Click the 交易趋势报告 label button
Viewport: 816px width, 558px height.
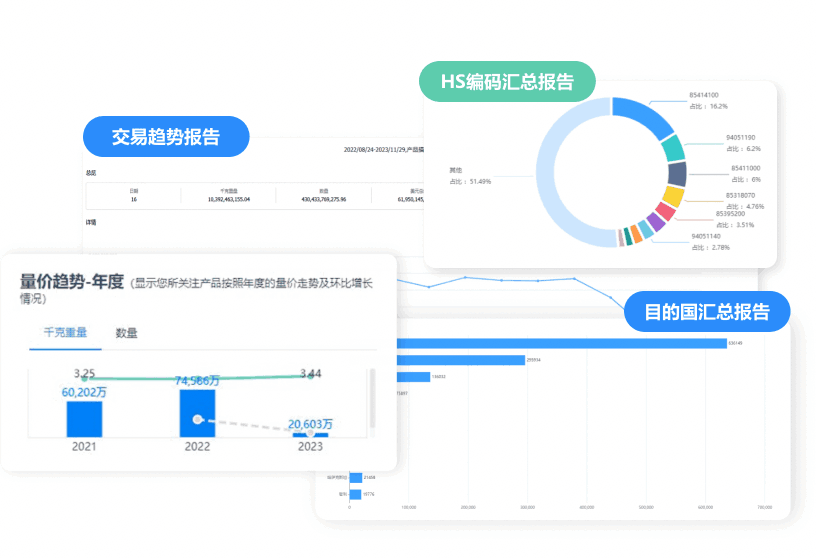[x=165, y=137]
